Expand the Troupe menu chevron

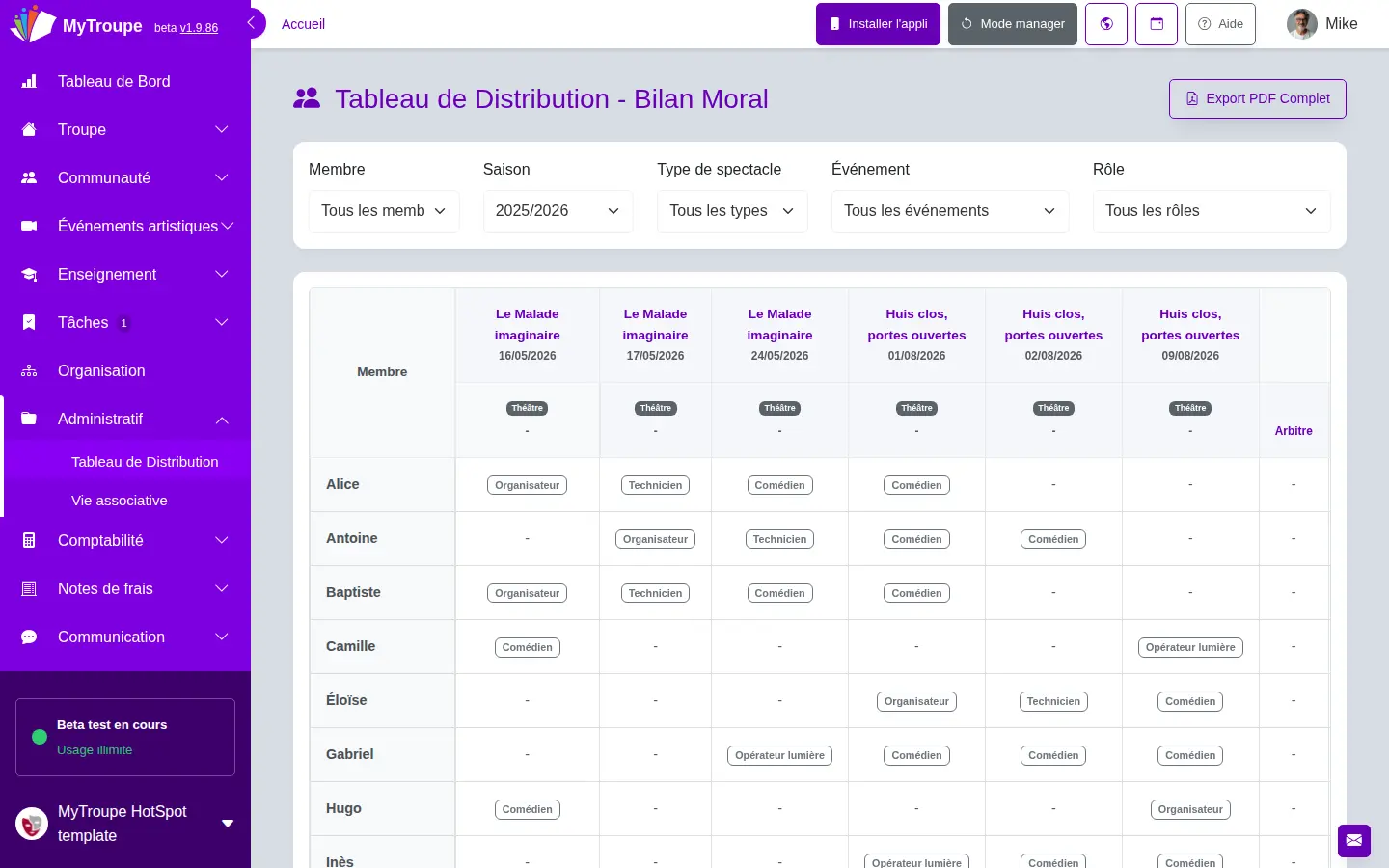click(x=222, y=130)
